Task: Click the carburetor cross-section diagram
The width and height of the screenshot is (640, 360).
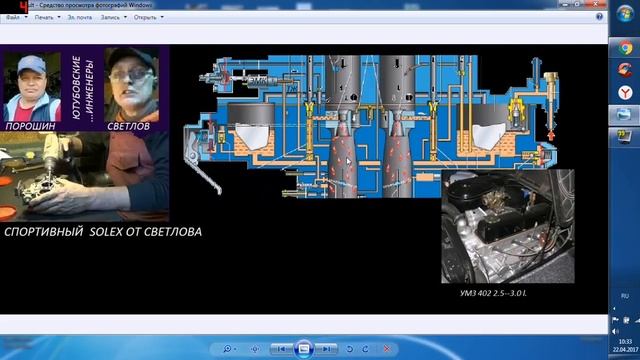Action: (x=371, y=126)
